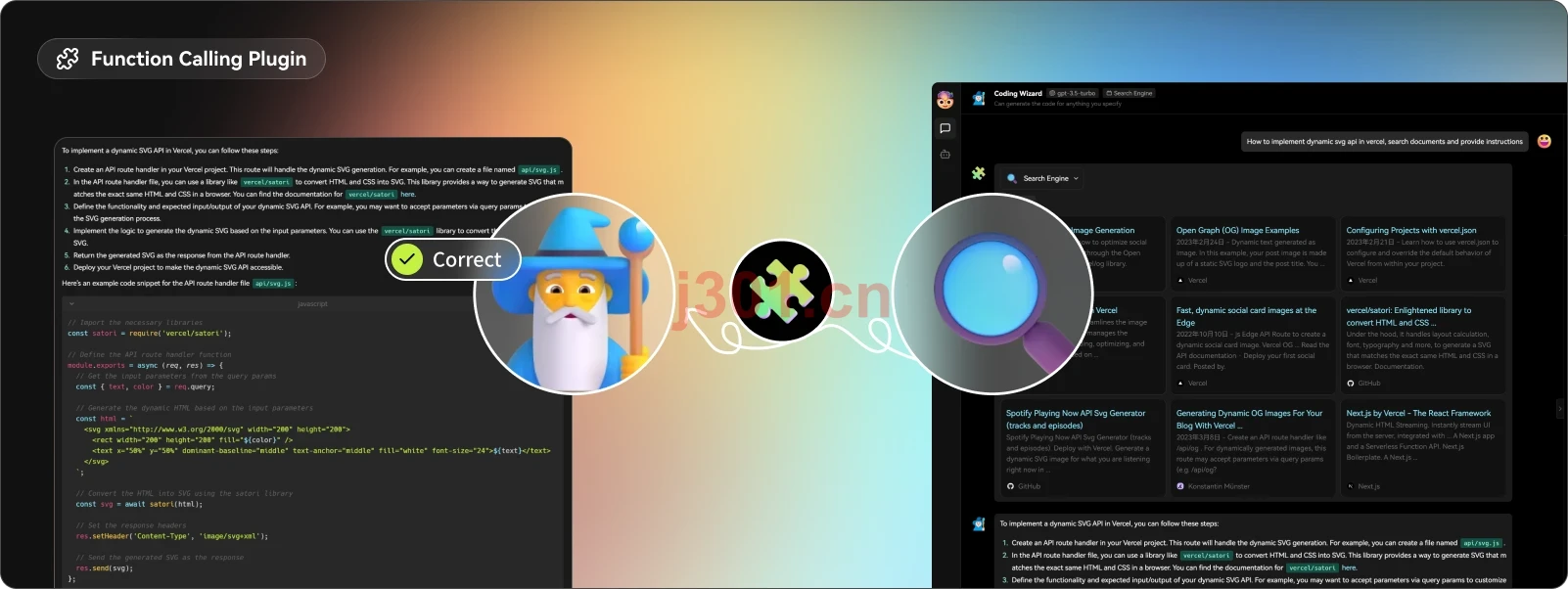Expand the Search Engine plugin dropdown chevron
The width and height of the screenshot is (1568, 589).
pos(1076,179)
